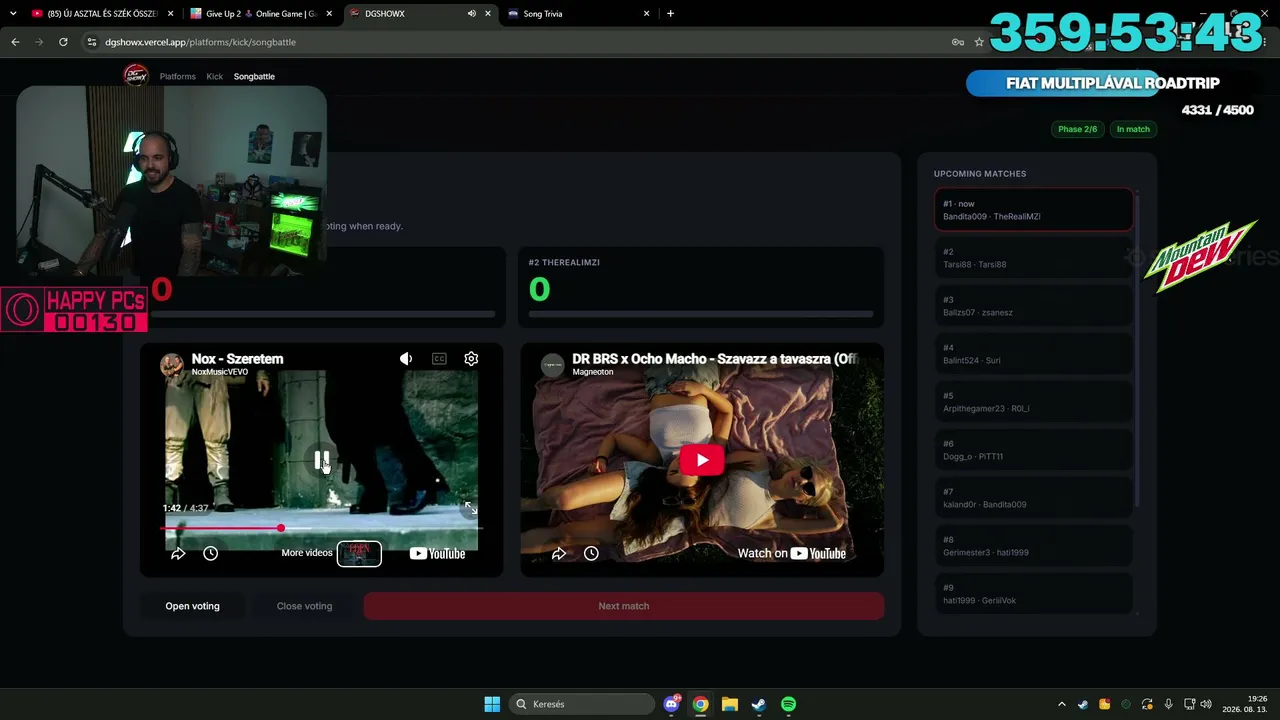The image size is (1280, 720).
Task: Expand the tab search dropdown
Action: (x=13, y=13)
